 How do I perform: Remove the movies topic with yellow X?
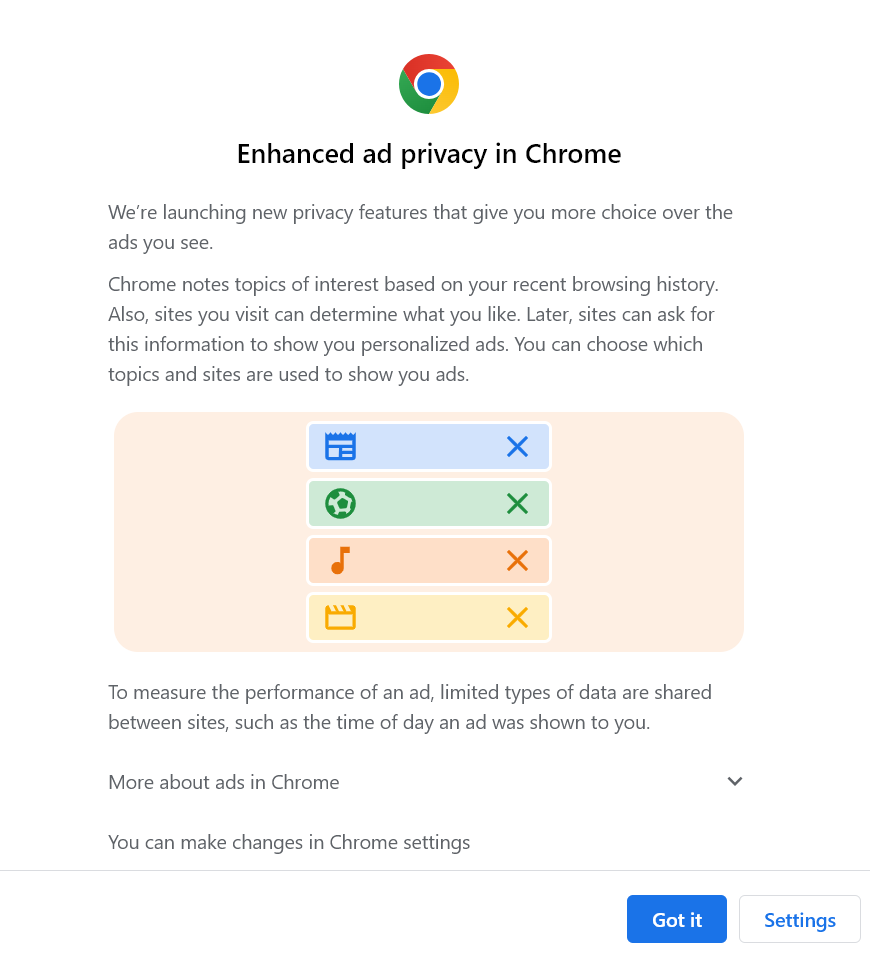[x=517, y=617]
